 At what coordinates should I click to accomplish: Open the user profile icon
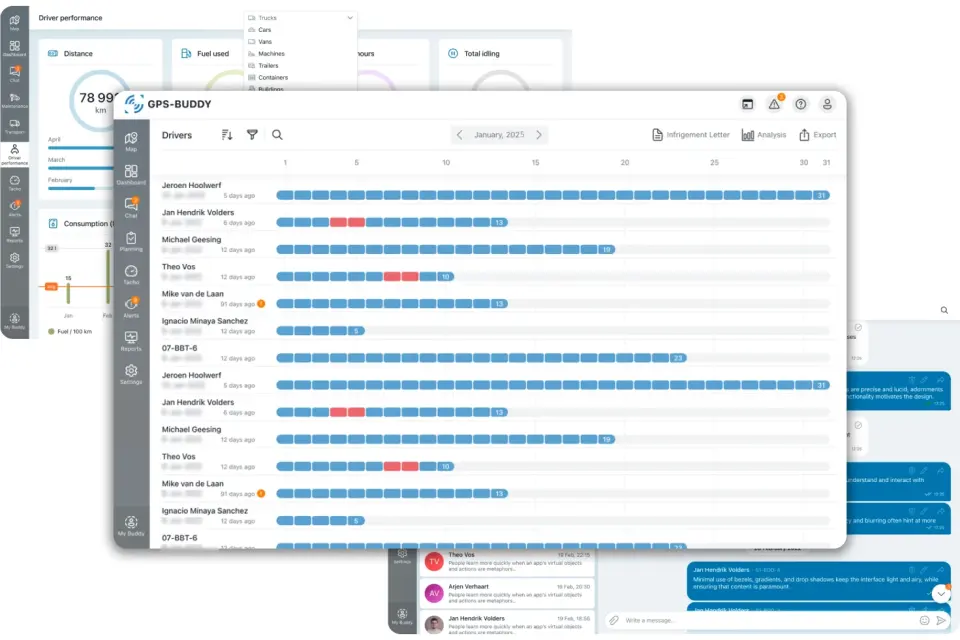(x=827, y=104)
